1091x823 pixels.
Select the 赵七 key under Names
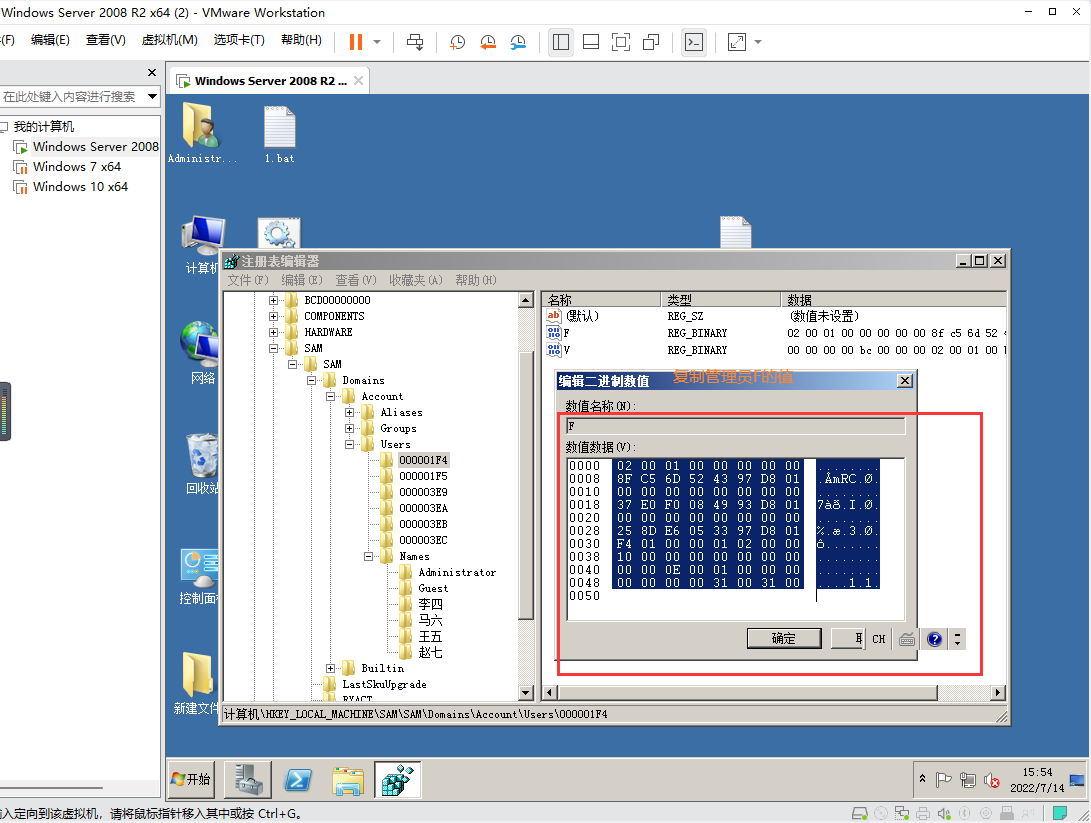pyautogui.click(x=430, y=653)
